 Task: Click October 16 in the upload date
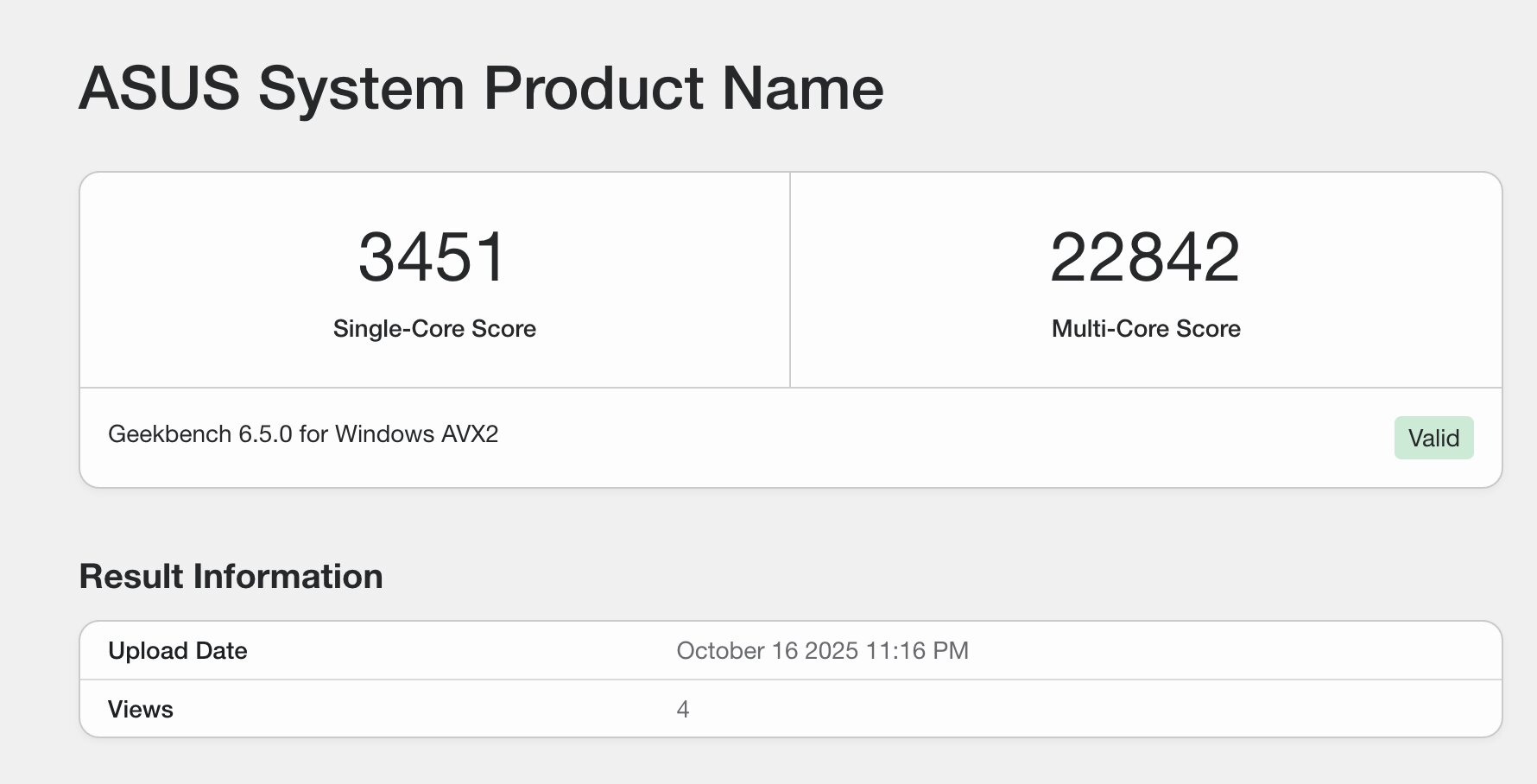tap(737, 651)
